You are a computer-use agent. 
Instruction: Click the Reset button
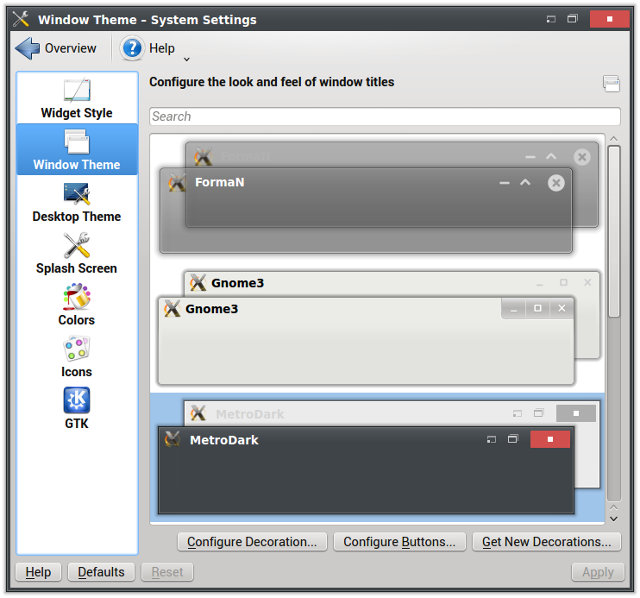pos(167,572)
